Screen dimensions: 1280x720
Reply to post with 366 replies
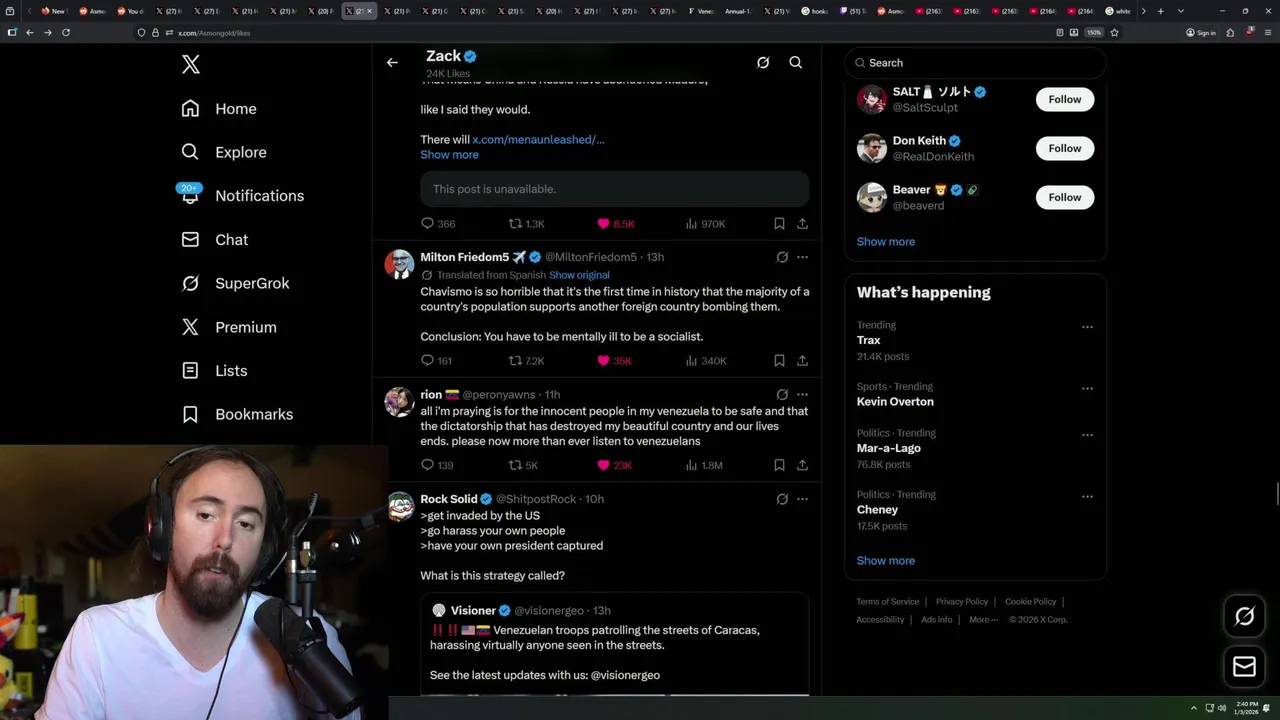[x=438, y=224]
